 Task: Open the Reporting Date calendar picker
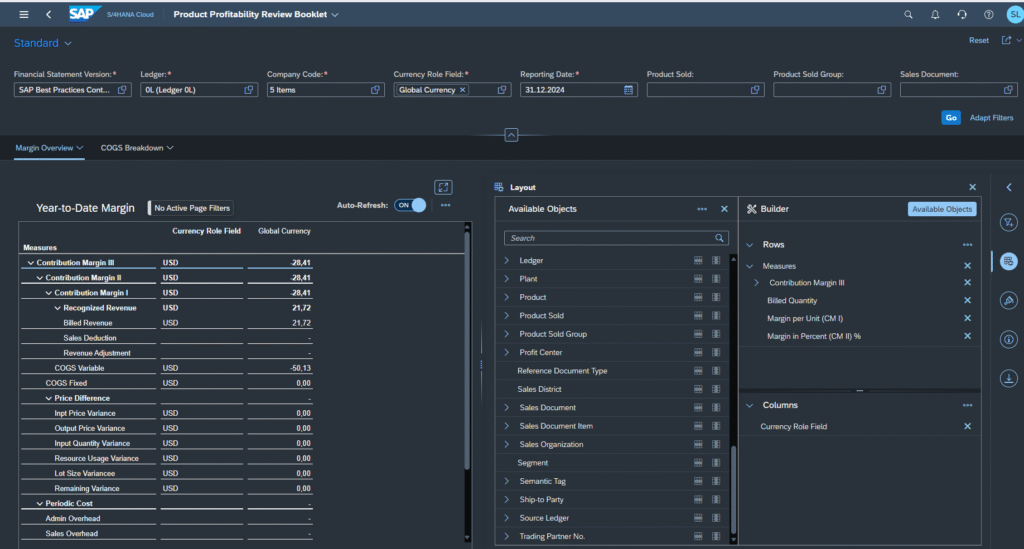pos(628,90)
